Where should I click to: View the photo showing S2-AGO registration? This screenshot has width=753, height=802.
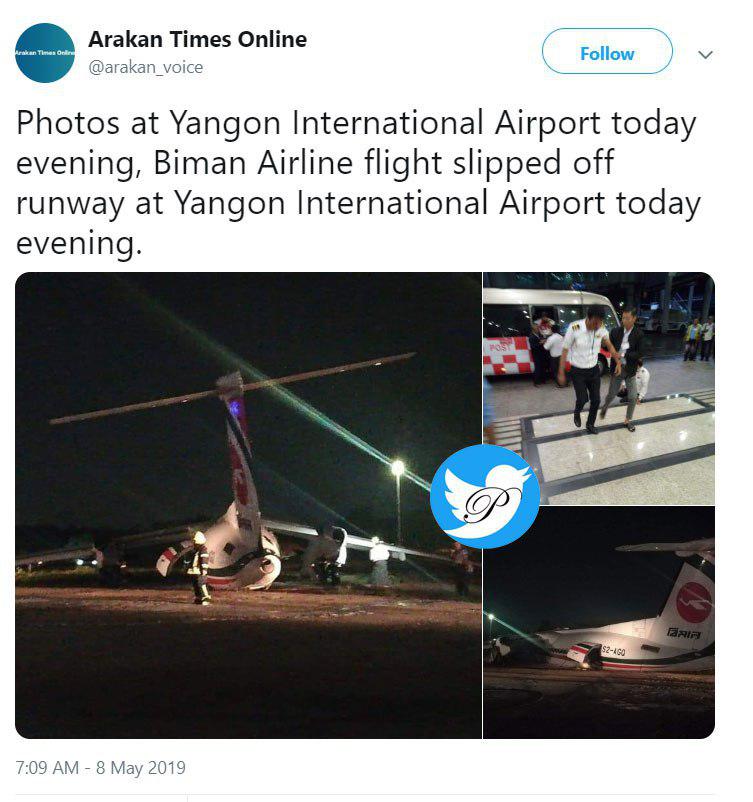click(x=599, y=623)
